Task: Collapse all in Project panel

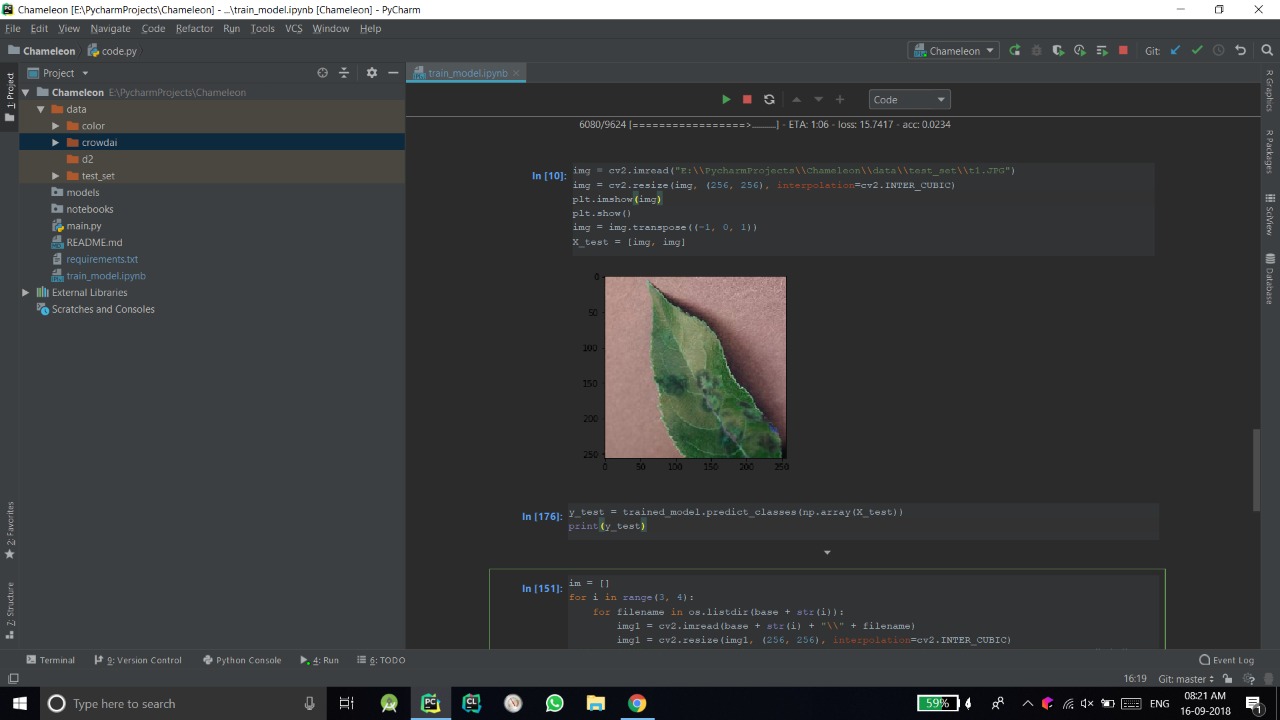Action: (344, 73)
